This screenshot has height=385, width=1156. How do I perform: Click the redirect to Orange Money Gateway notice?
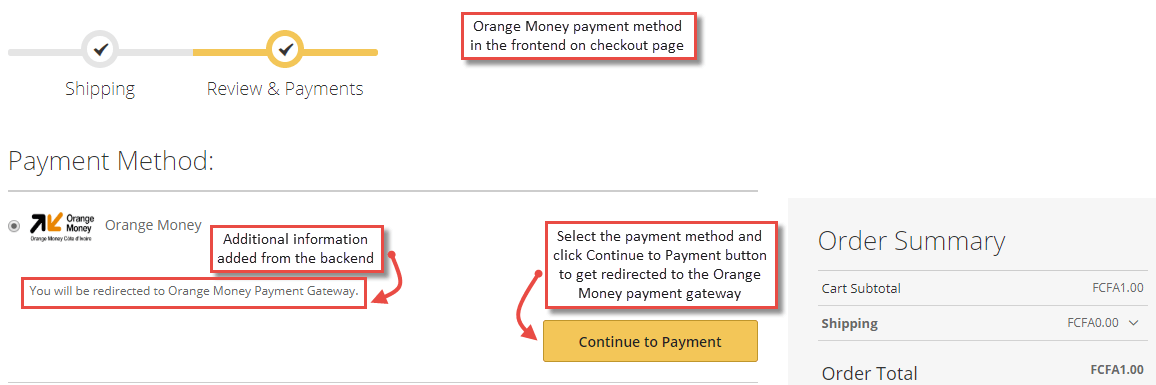(x=194, y=291)
